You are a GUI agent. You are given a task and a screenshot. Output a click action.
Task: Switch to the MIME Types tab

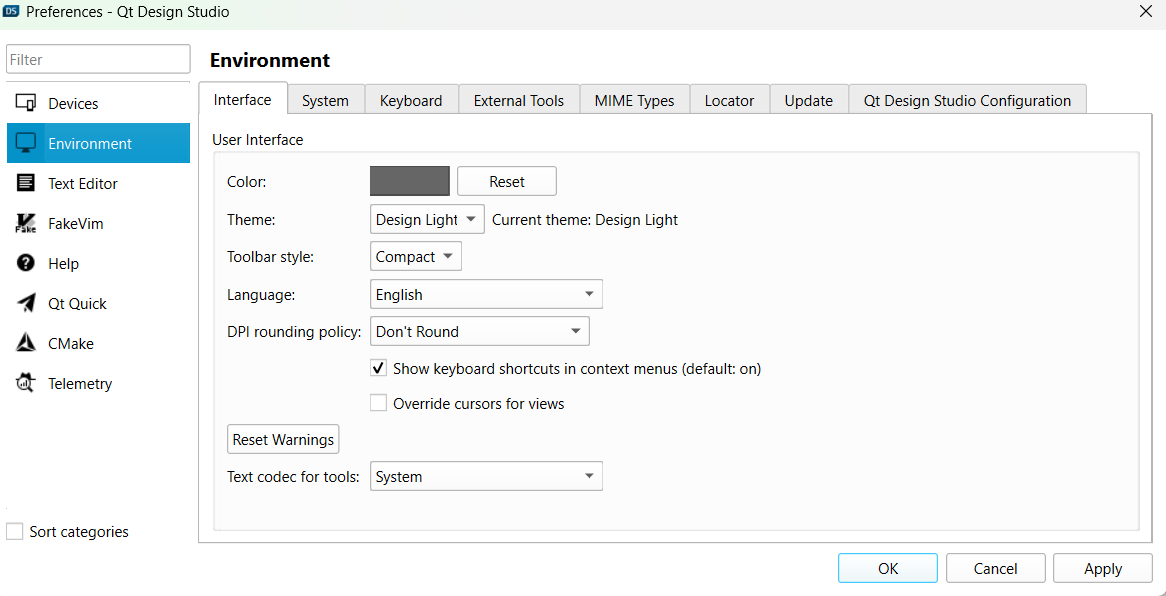pyautogui.click(x=634, y=100)
